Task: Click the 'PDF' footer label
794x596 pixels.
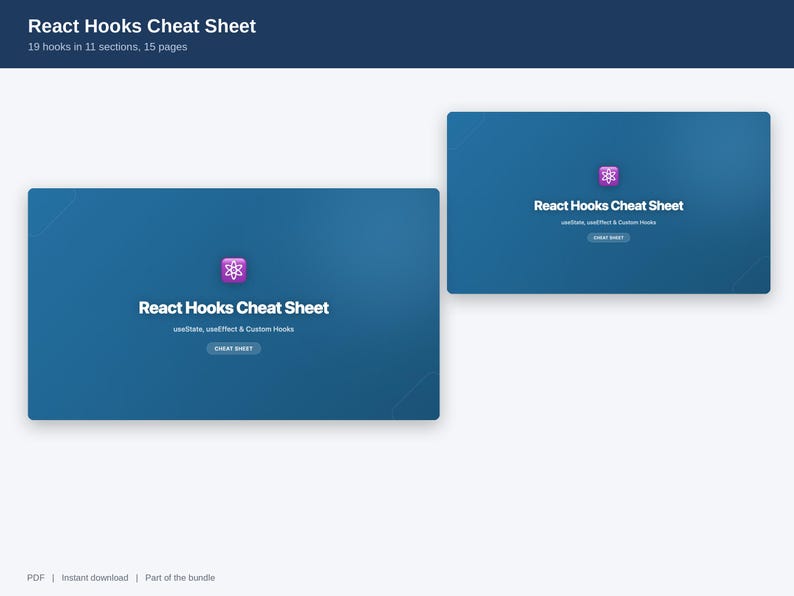Action: click(35, 578)
